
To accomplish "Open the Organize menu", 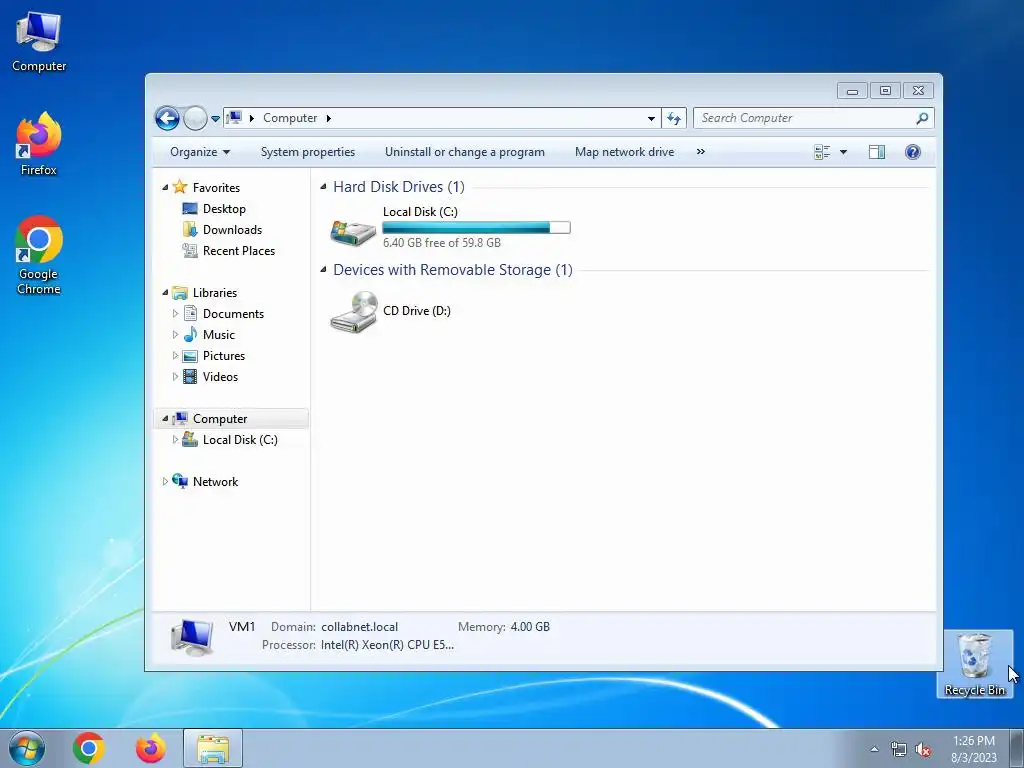I will tap(200, 152).
